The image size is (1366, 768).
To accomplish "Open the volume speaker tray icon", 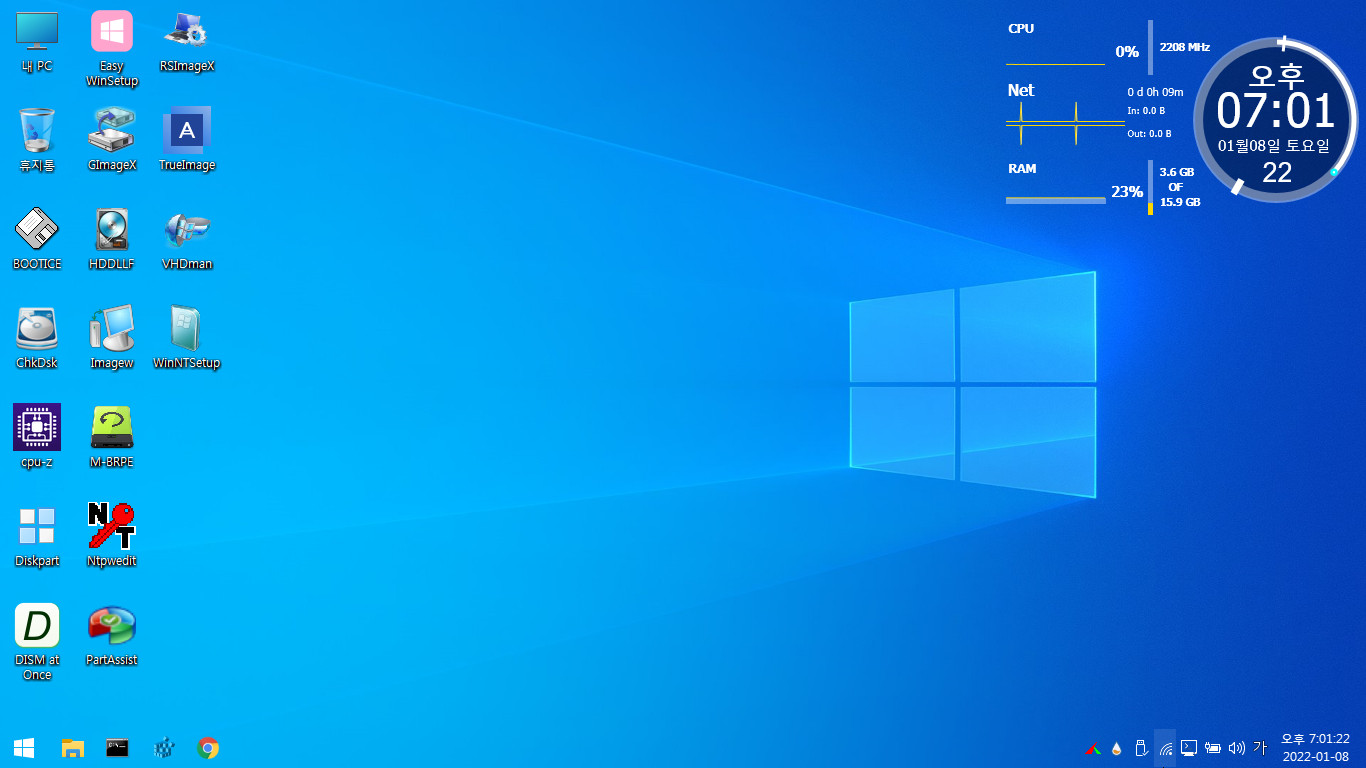I will coord(1237,748).
